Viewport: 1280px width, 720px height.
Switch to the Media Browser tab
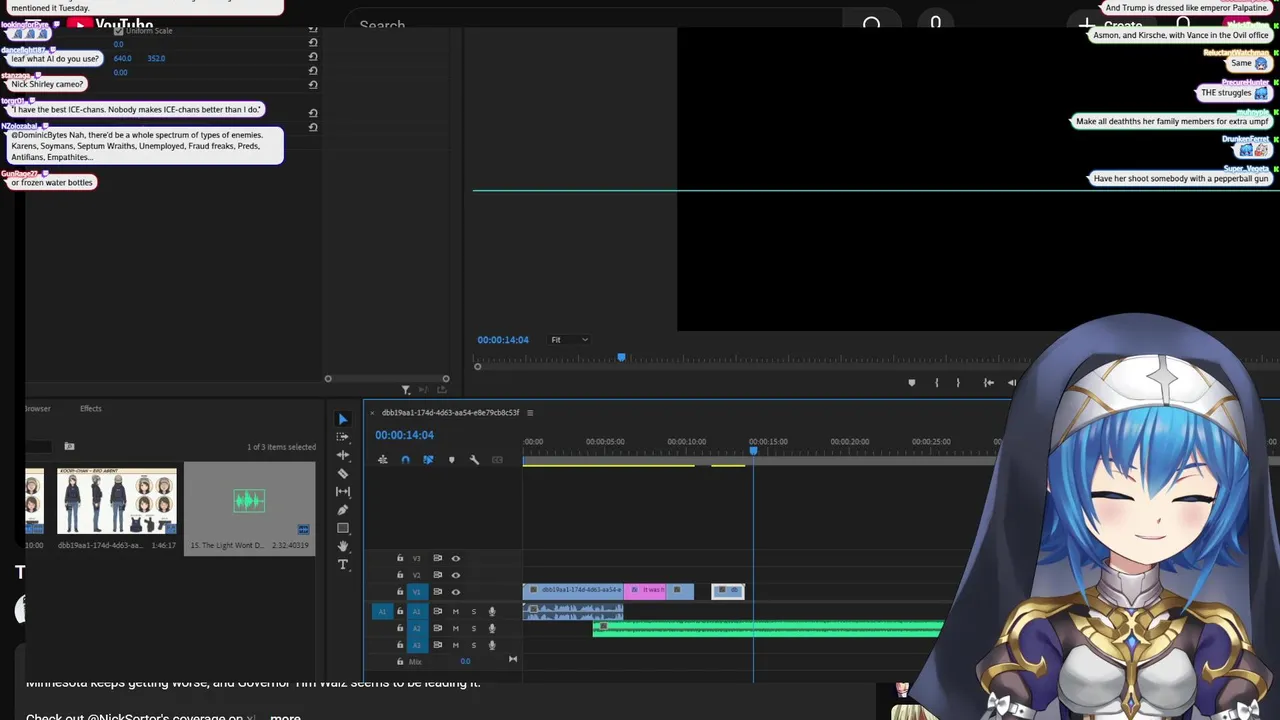(x=38, y=408)
